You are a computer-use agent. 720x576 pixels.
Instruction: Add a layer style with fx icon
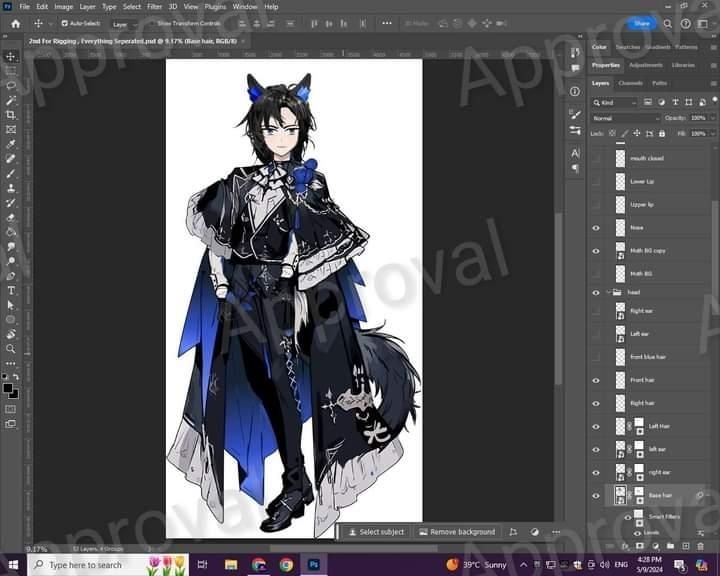625,546
